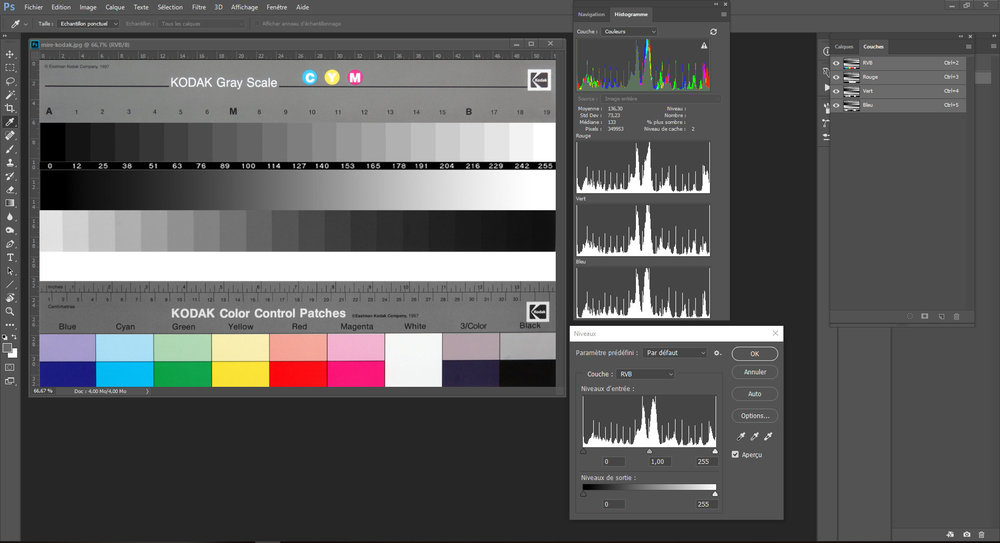Select the Zoom tool
1000x543 pixels.
10,311
